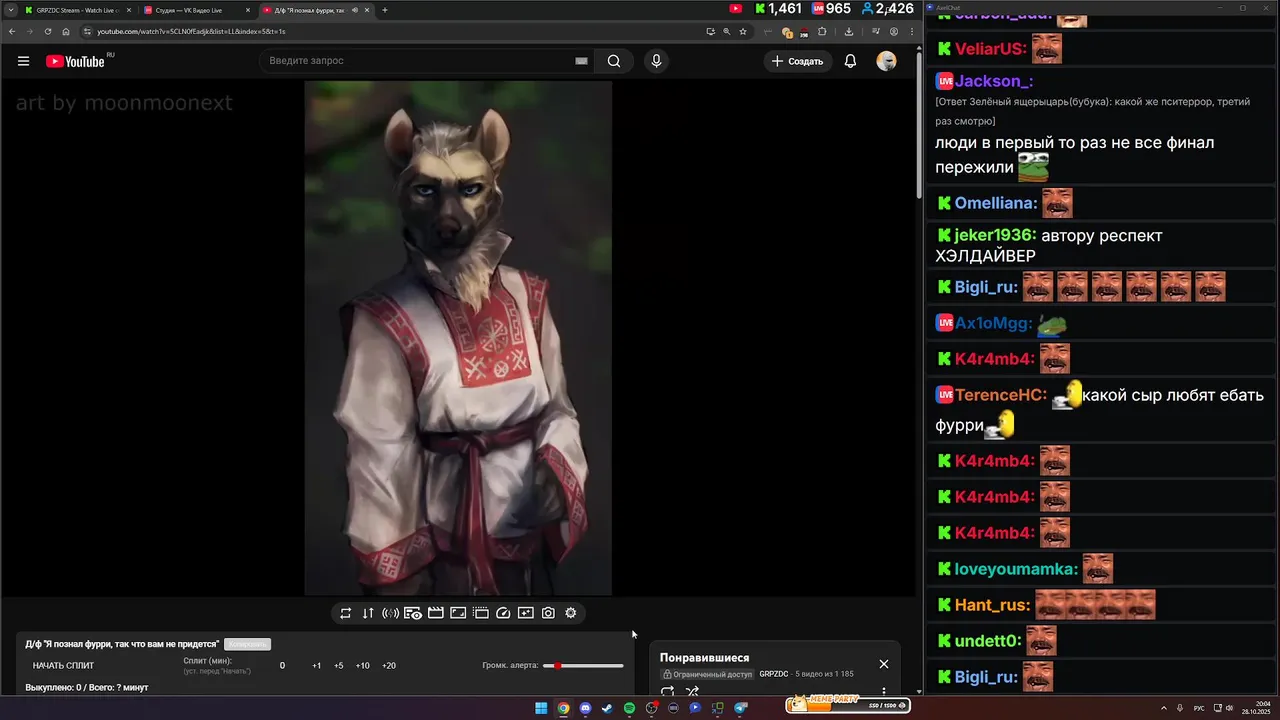This screenshot has width=1280, height=720.
Task: Open the browser three-dot menu
Action: (911, 31)
